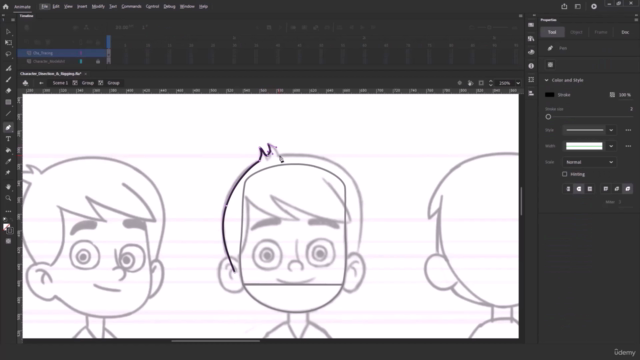Click the Center Stage icon

click(x=460, y=83)
